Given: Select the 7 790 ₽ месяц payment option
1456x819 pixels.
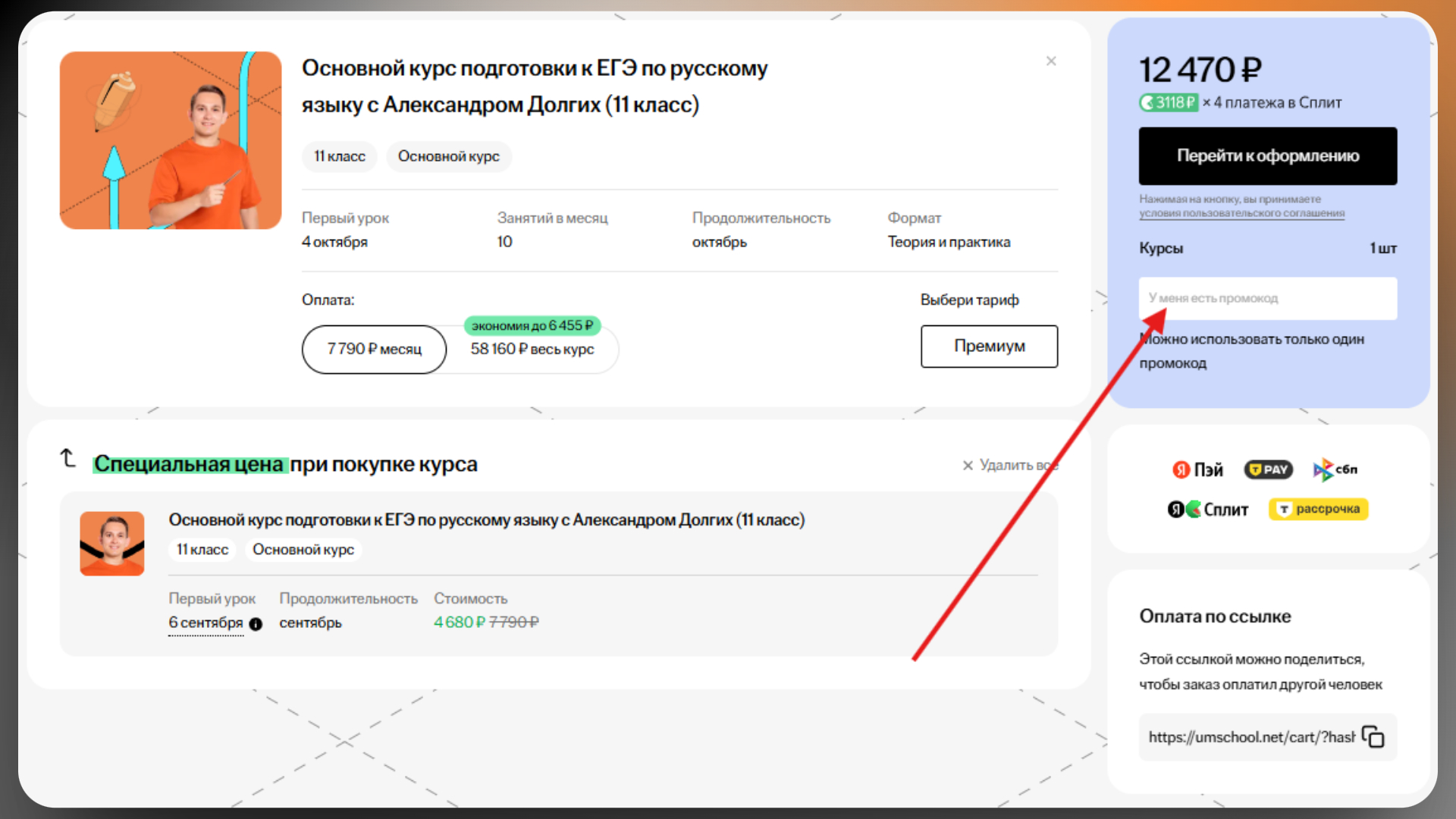Looking at the screenshot, I should point(374,350).
